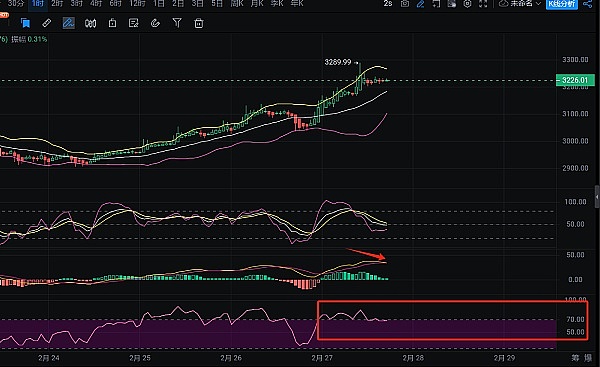Screen dimensions: 600x367
Task: Open the note editing tool icon
Action: [134, 23]
